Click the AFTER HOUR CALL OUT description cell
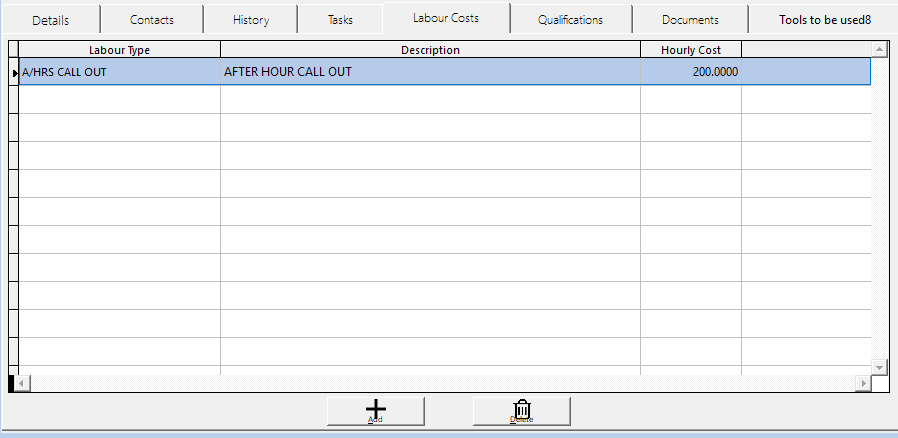This screenshot has width=898, height=438. click(x=430, y=72)
